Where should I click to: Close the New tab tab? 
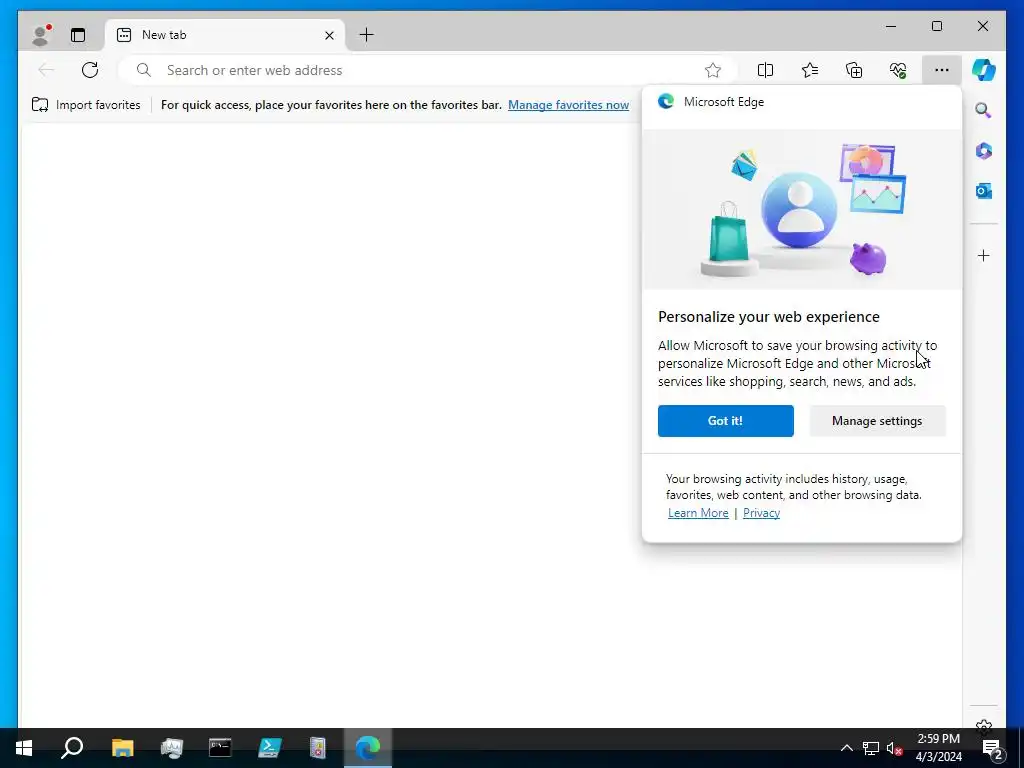329,35
